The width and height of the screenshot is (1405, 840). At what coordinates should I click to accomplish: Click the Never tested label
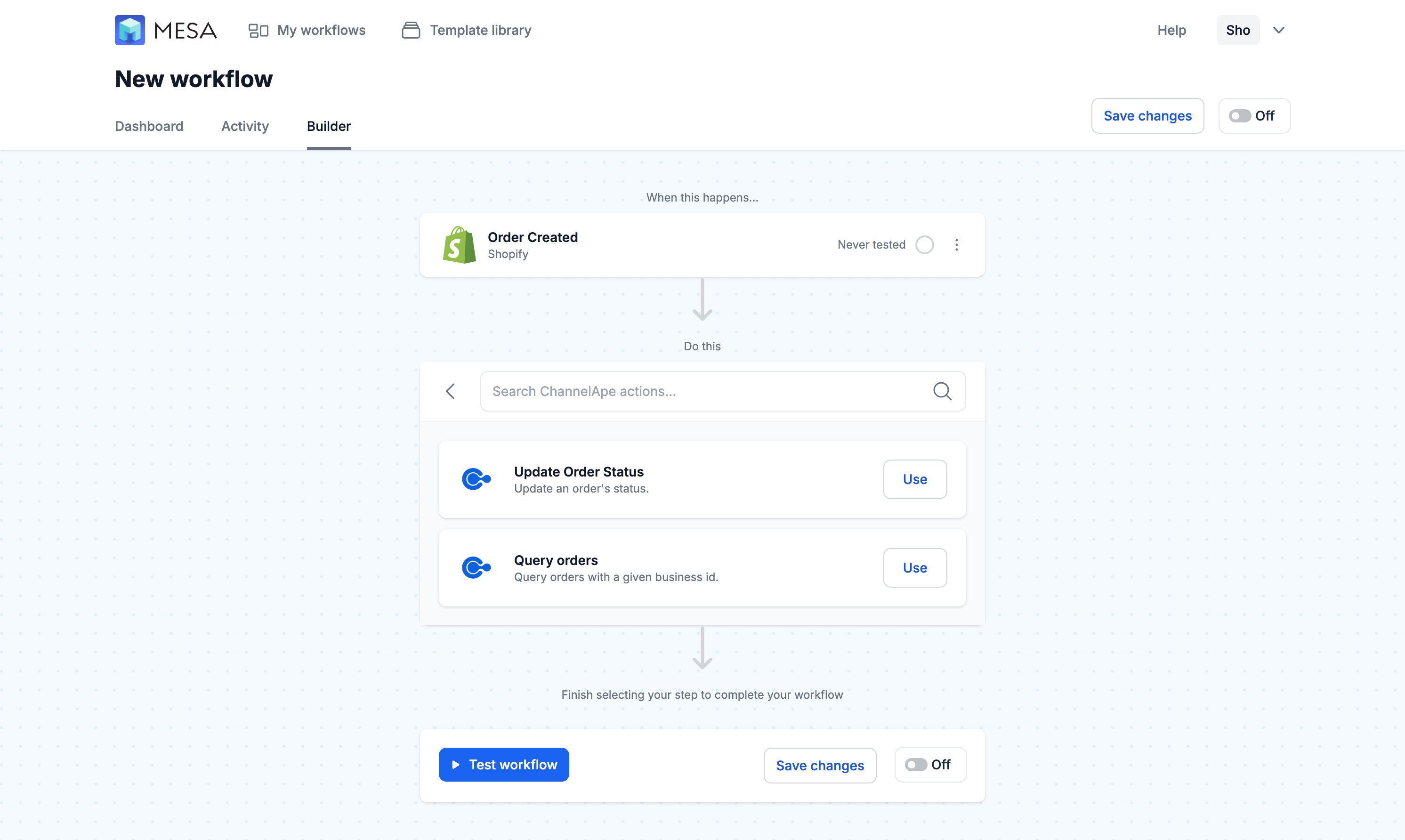click(x=872, y=245)
